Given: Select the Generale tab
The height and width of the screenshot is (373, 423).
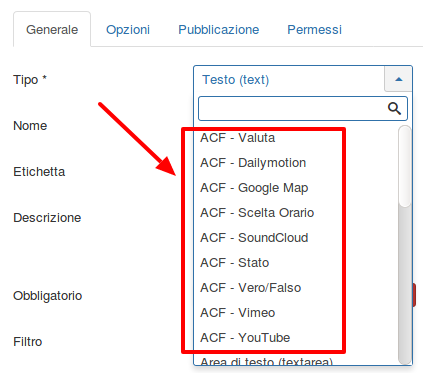Looking at the screenshot, I should pyautogui.click(x=52, y=30).
